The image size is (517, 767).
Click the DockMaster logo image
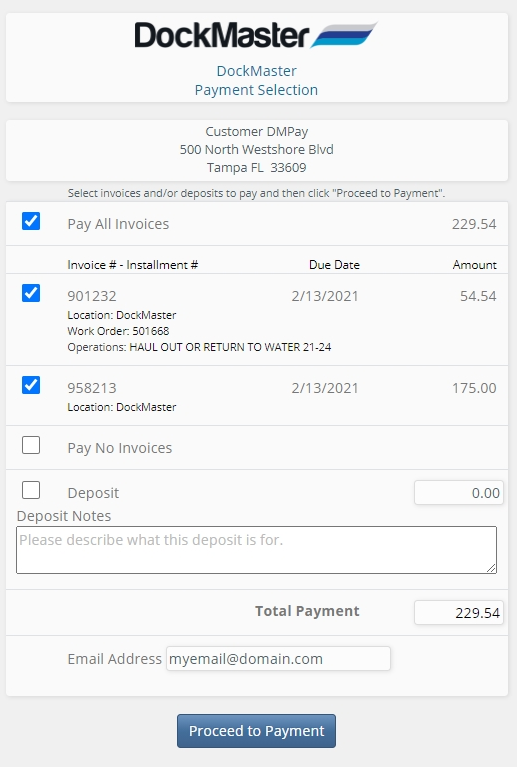click(x=256, y=35)
